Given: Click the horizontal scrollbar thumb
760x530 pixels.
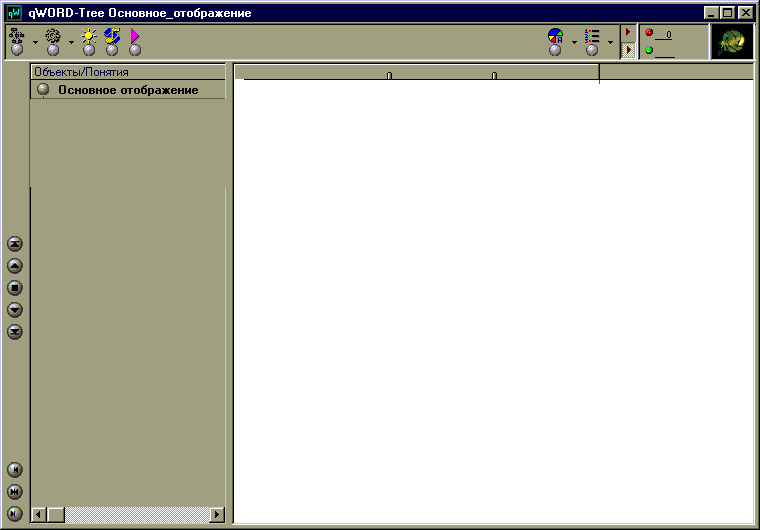Looking at the screenshot, I should [56, 514].
